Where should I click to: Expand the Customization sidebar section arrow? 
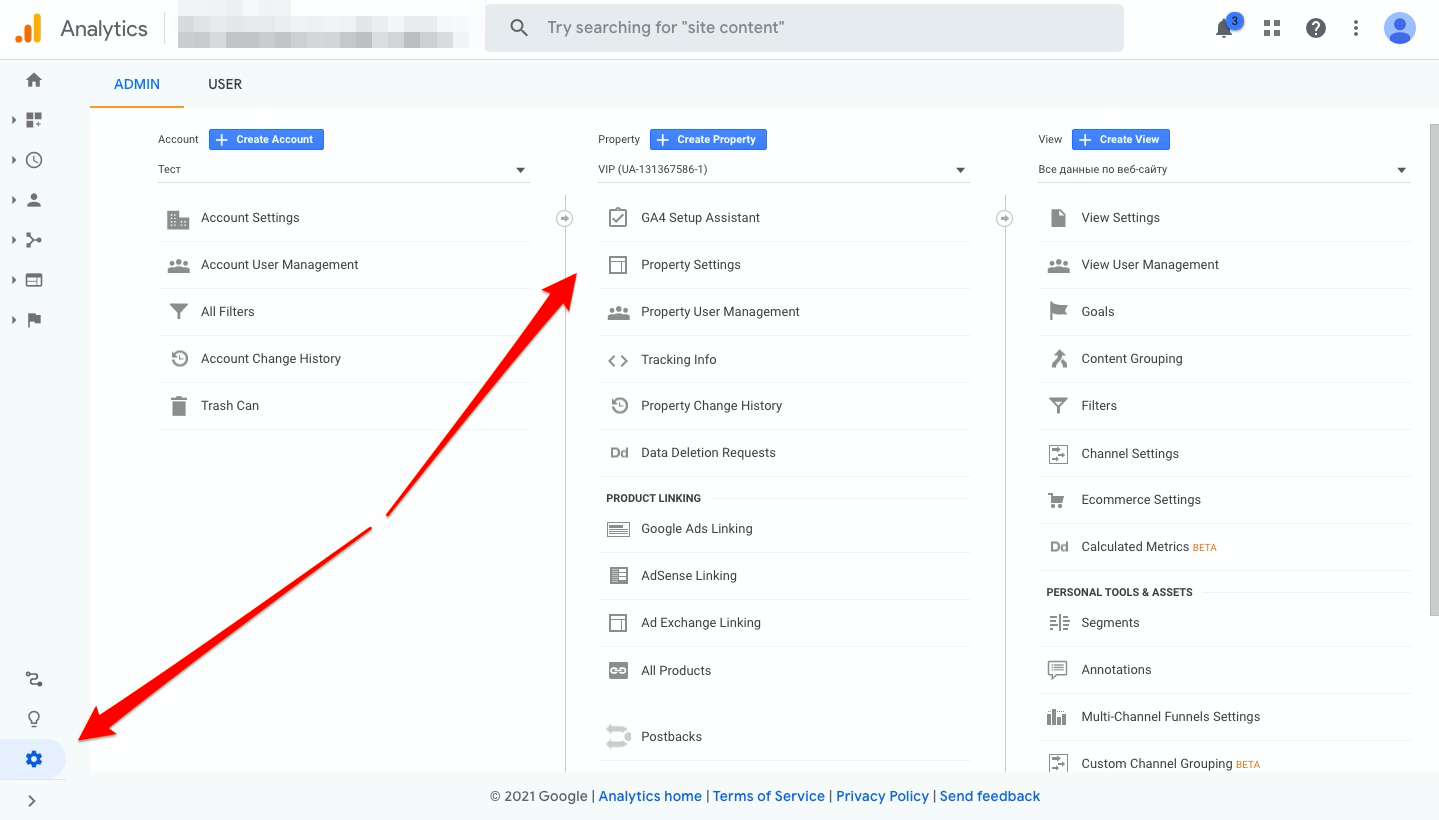point(14,120)
